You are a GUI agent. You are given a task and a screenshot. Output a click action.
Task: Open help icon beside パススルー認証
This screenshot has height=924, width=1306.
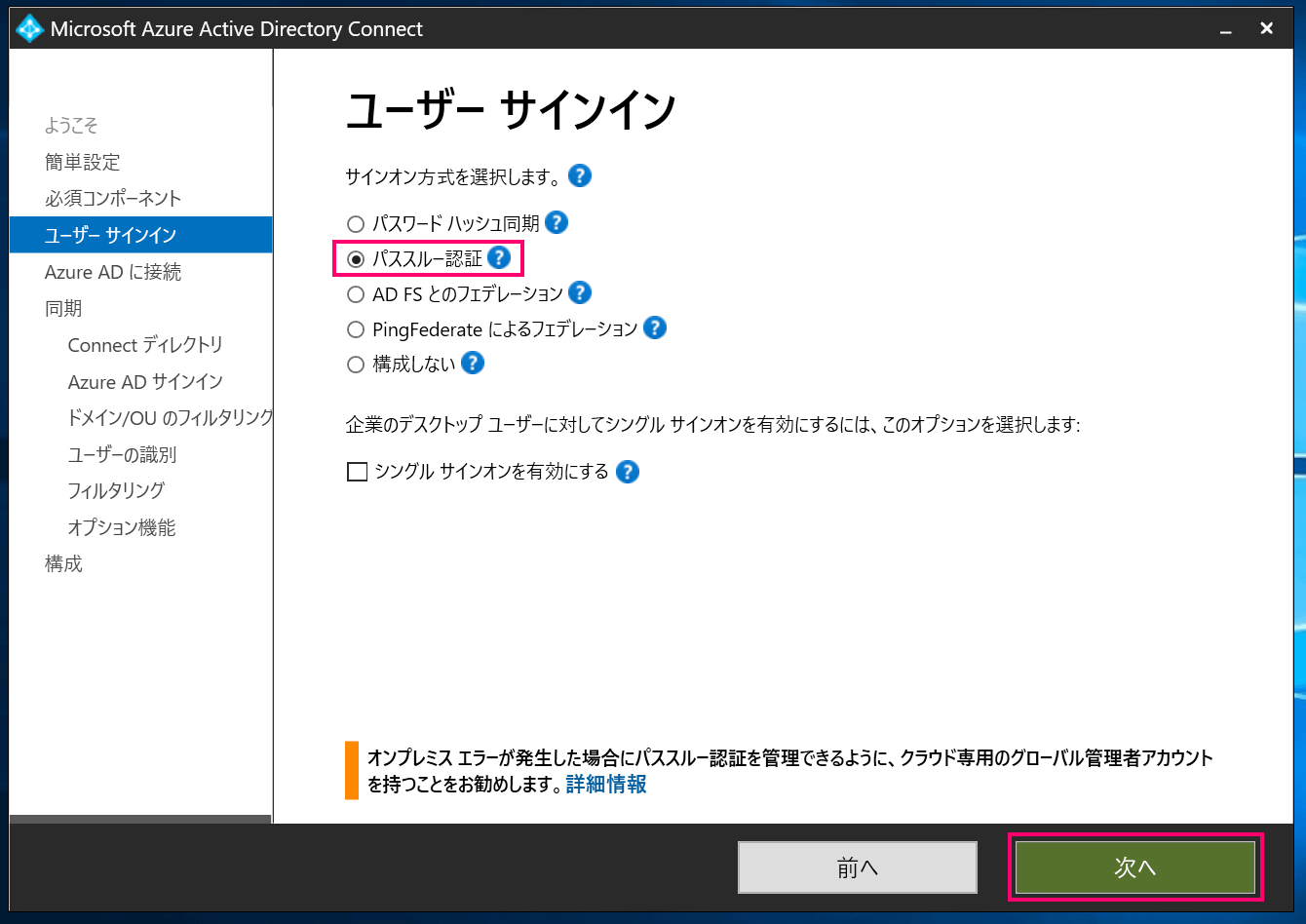pos(499,257)
